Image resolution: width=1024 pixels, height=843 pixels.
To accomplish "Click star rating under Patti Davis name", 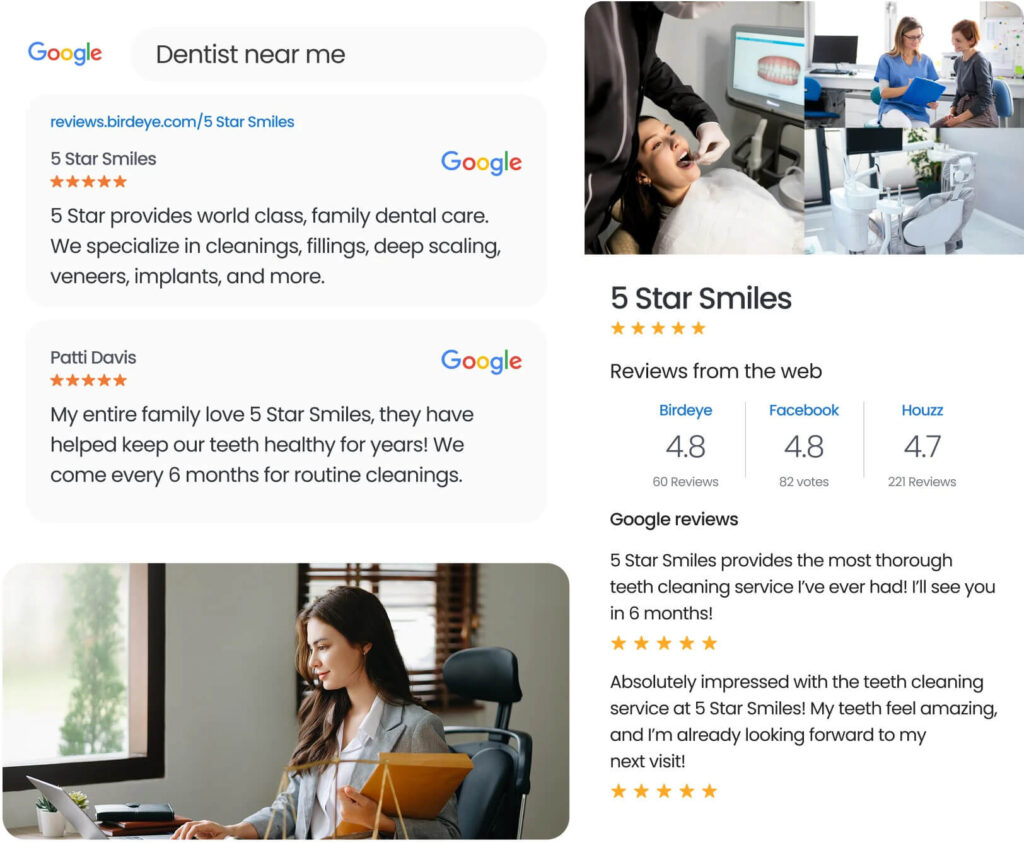I will click(x=88, y=380).
